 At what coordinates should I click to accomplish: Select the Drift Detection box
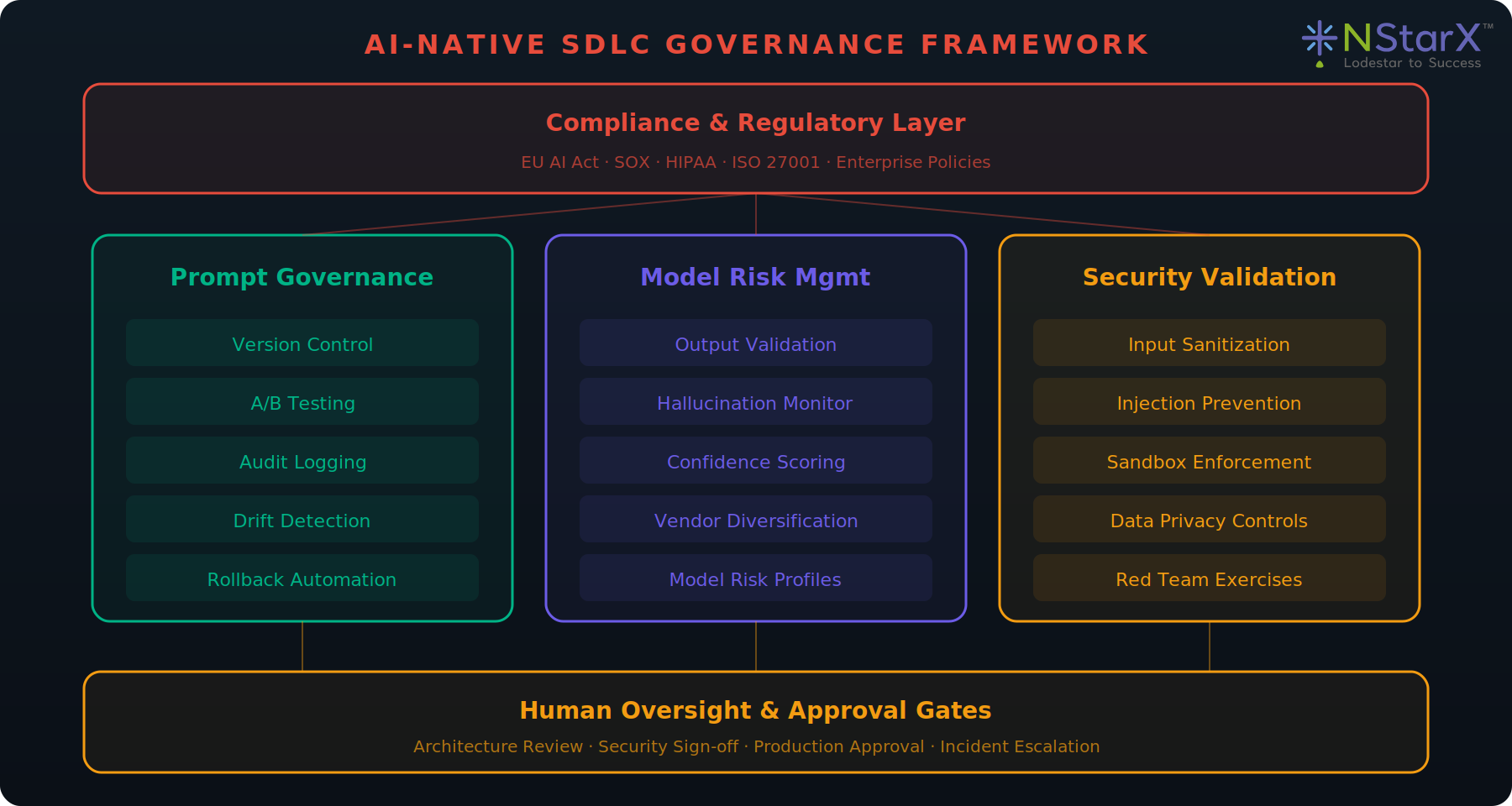[302, 520]
